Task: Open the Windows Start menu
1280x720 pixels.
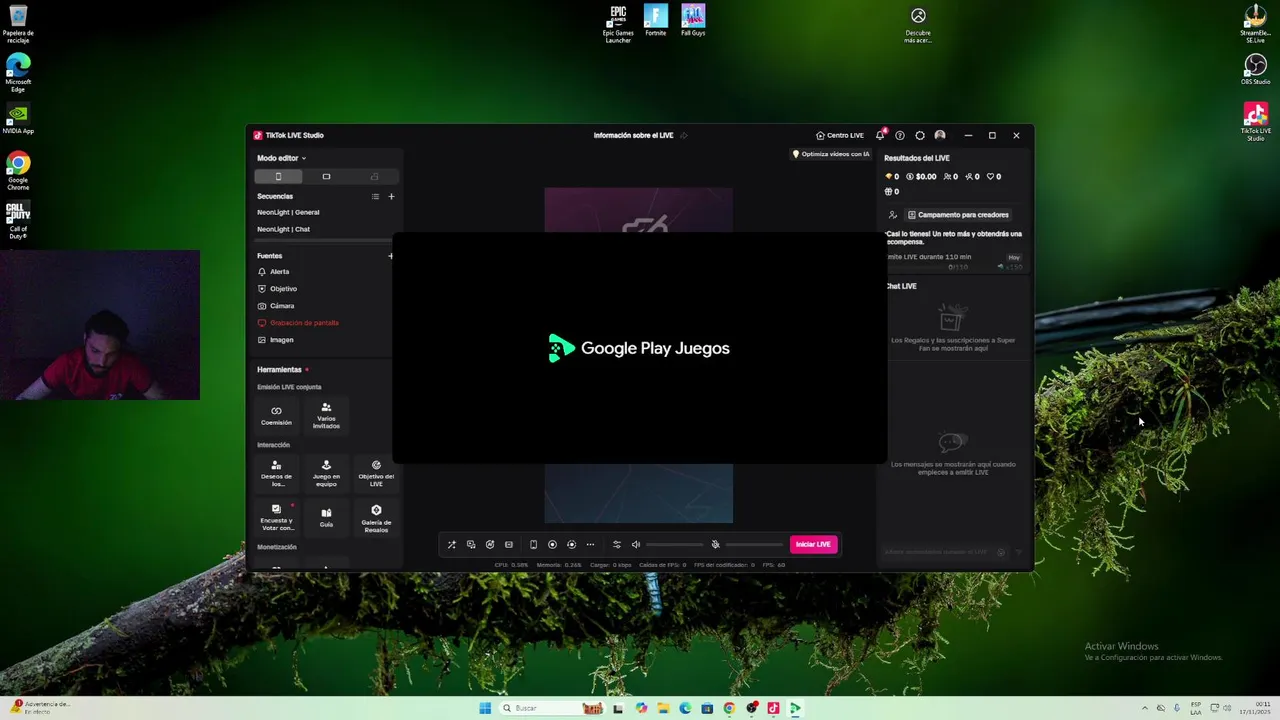Action: pos(485,708)
